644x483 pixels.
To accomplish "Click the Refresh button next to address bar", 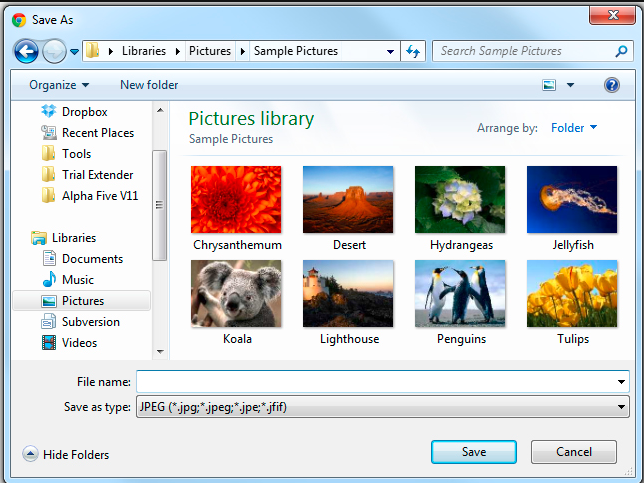I will [413, 51].
